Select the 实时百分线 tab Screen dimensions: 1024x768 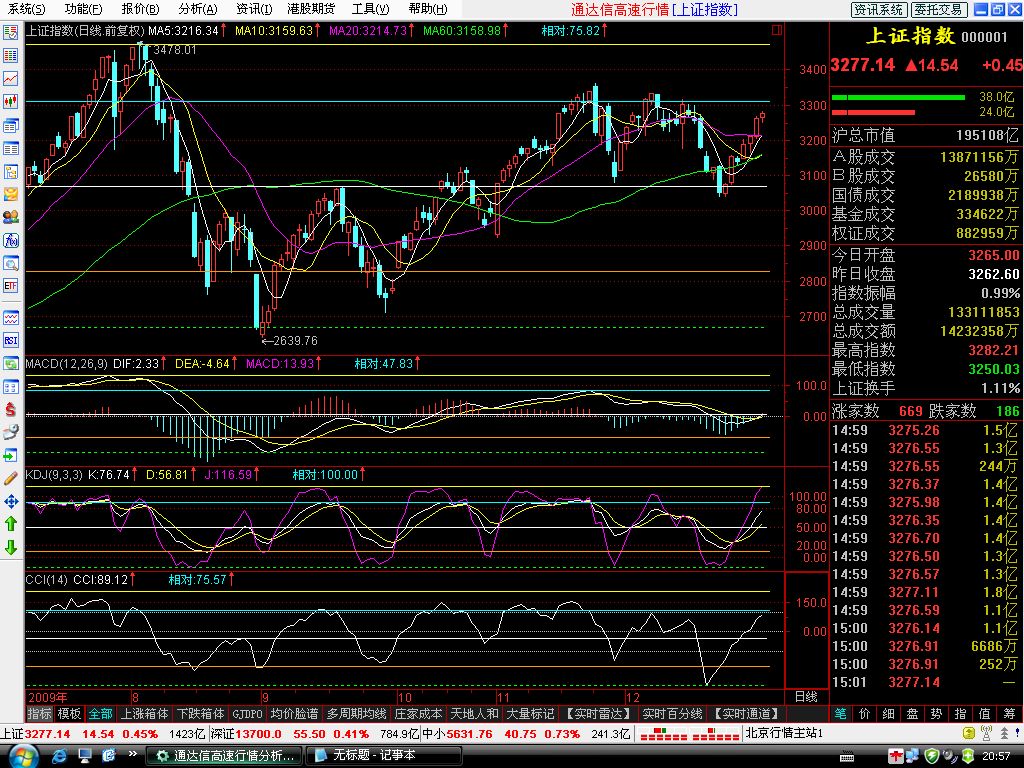(x=672, y=714)
